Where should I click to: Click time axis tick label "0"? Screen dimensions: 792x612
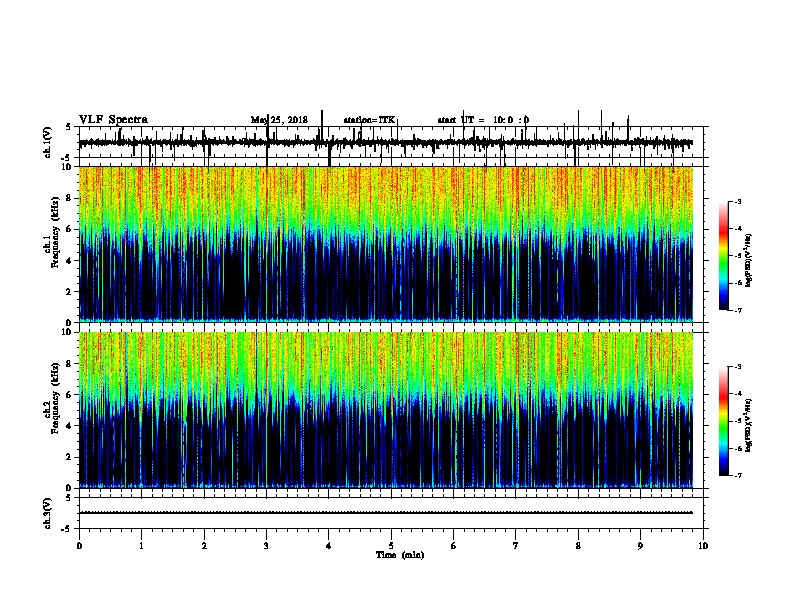79,546
